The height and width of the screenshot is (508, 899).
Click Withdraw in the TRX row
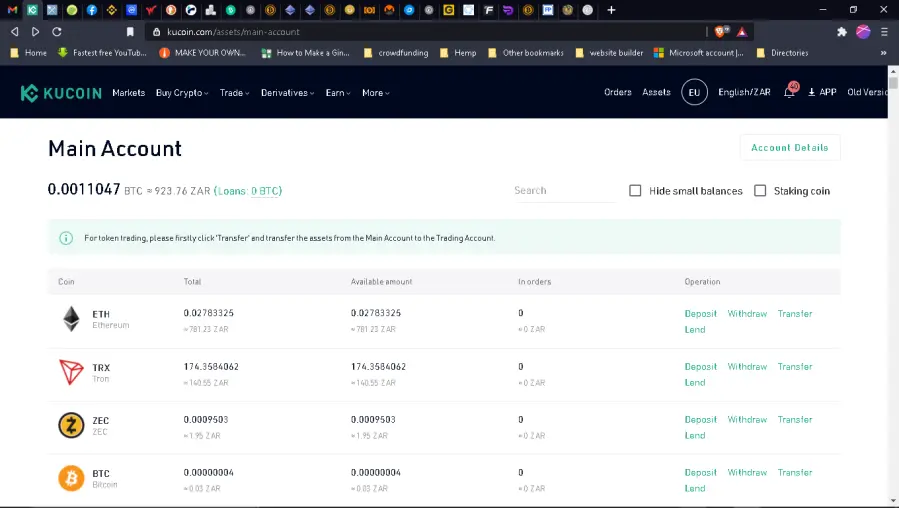747,366
